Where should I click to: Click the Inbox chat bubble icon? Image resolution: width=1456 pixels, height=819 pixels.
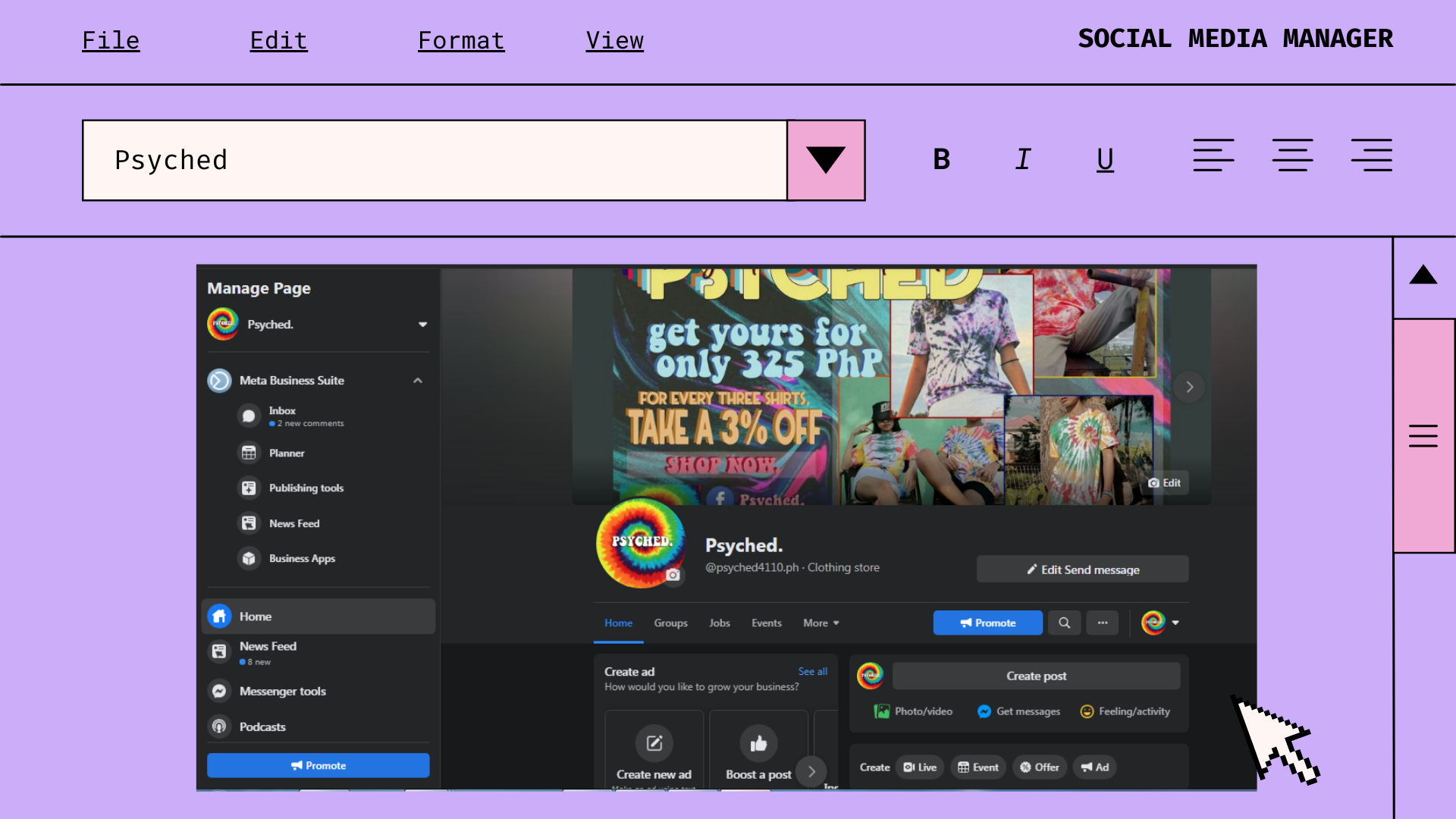coord(249,416)
